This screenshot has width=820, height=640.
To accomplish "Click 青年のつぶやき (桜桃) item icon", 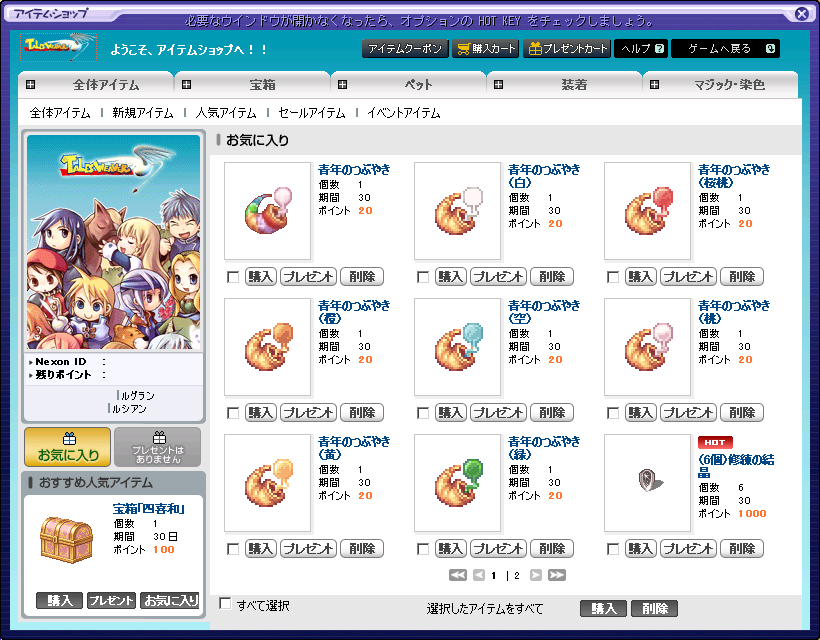I will (x=647, y=211).
